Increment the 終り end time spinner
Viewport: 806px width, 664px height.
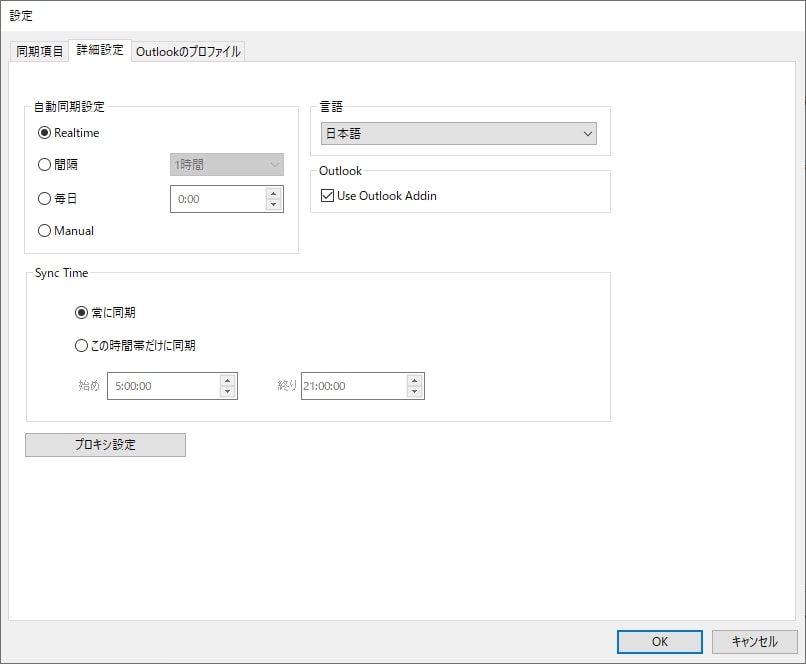(x=414, y=381)
